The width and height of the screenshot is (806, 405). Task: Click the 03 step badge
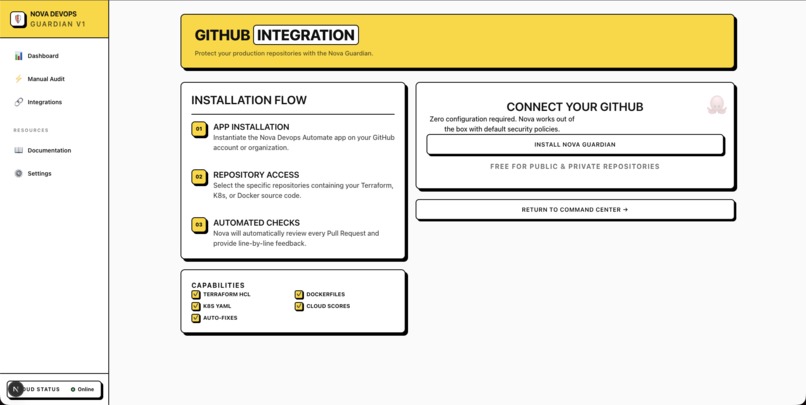199,225
